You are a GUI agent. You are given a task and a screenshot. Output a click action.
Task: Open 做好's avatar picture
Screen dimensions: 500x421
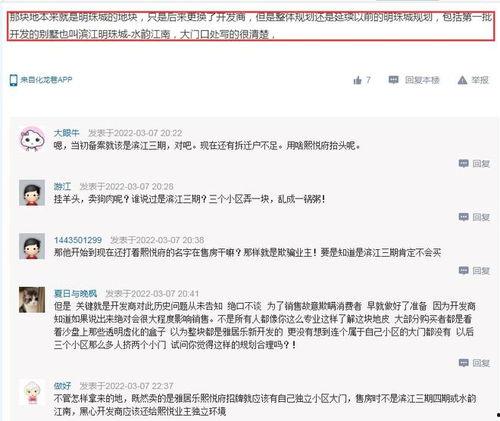coord(32,392)
